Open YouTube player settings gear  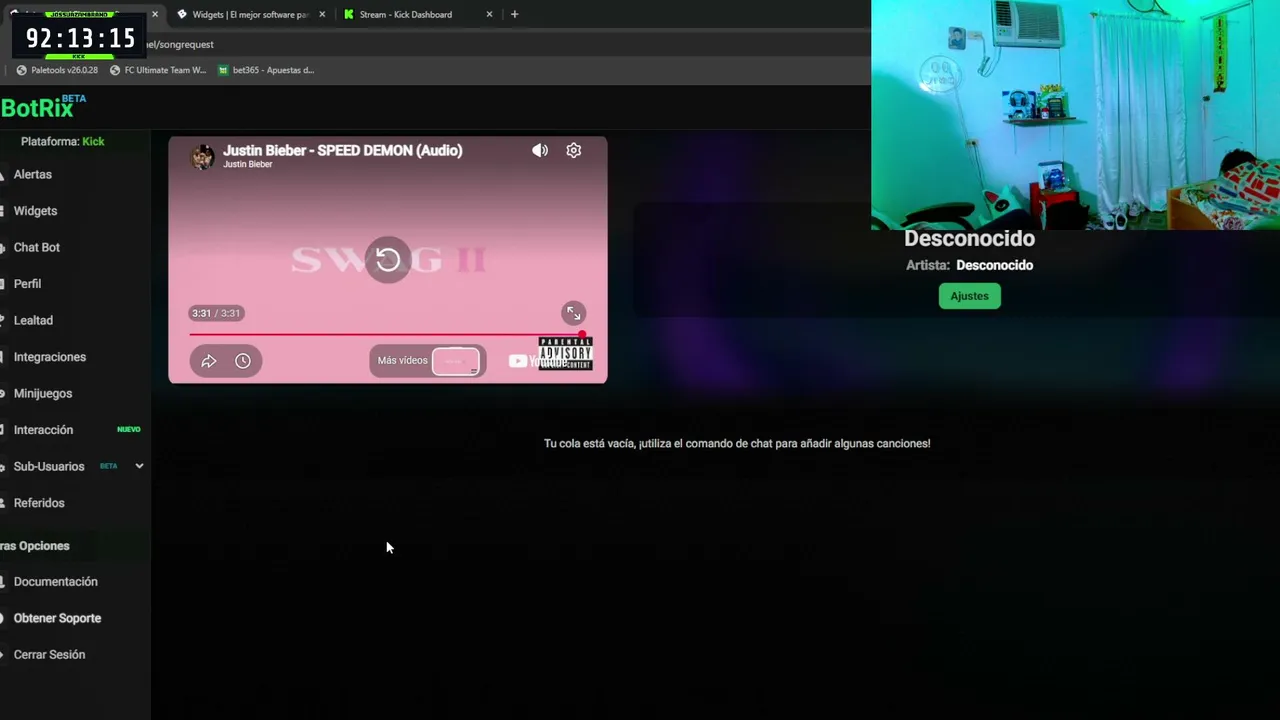coord(573,150)
